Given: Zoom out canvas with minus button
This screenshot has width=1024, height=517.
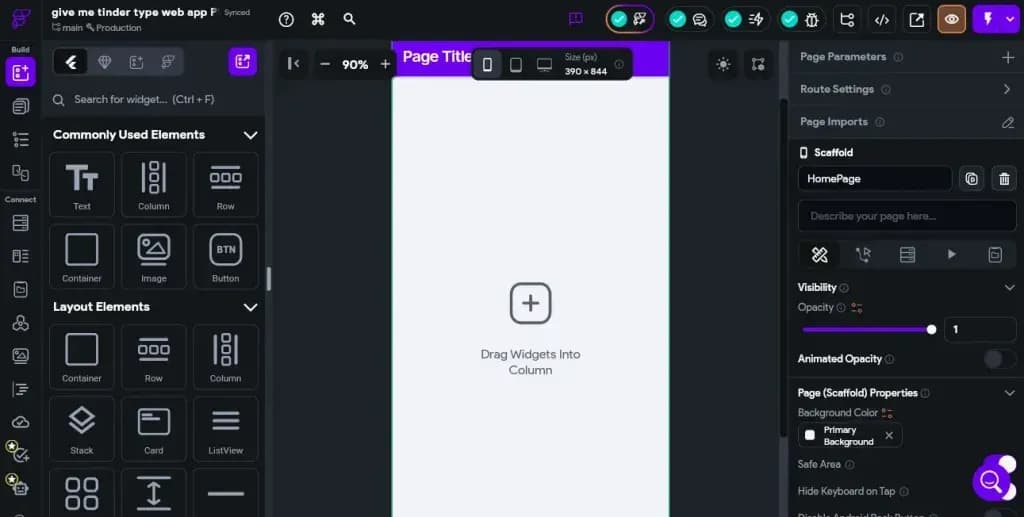Looking at the screenshot, I should point(325,64).
